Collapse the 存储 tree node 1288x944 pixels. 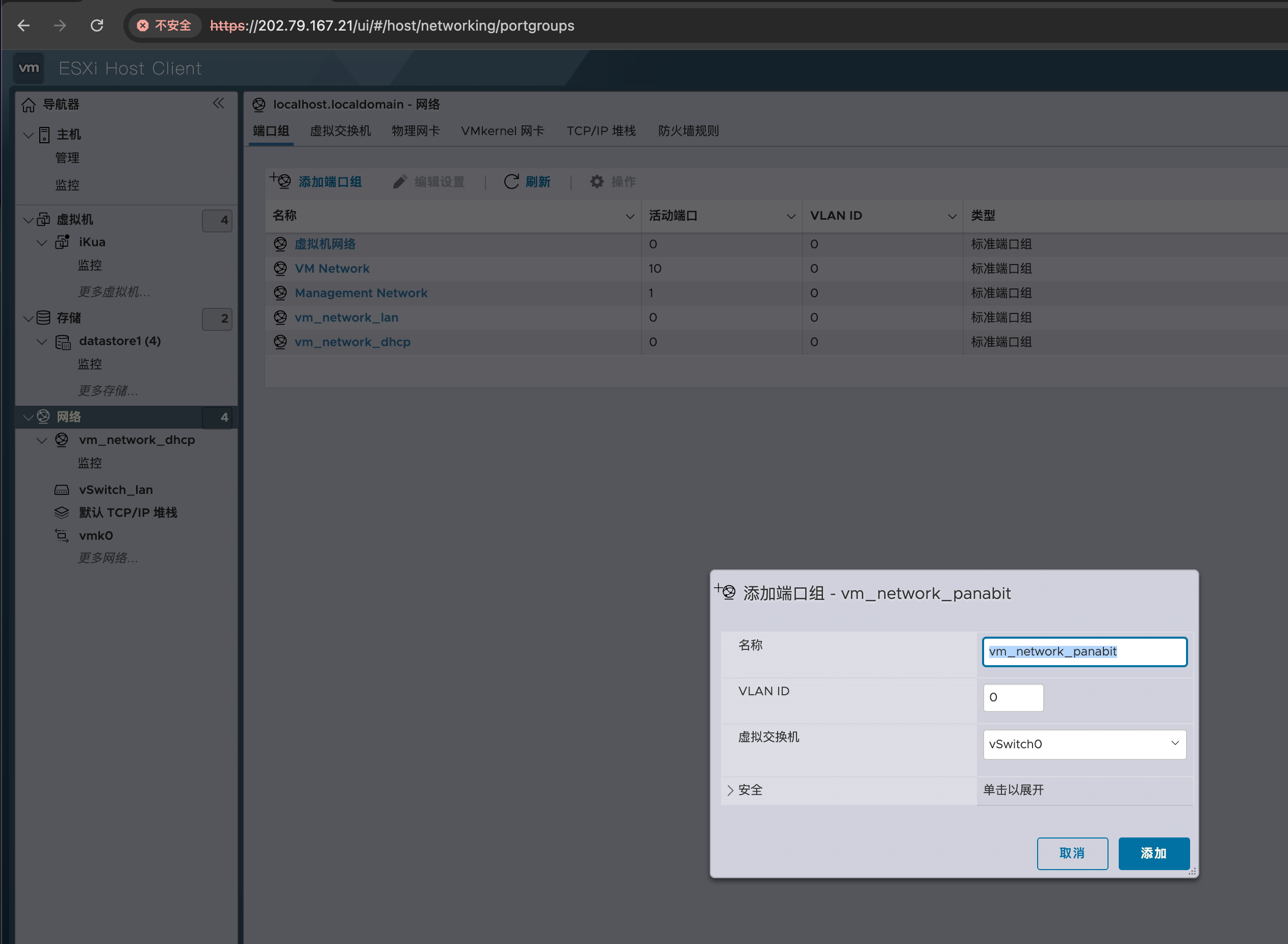(x=28, y=318)
